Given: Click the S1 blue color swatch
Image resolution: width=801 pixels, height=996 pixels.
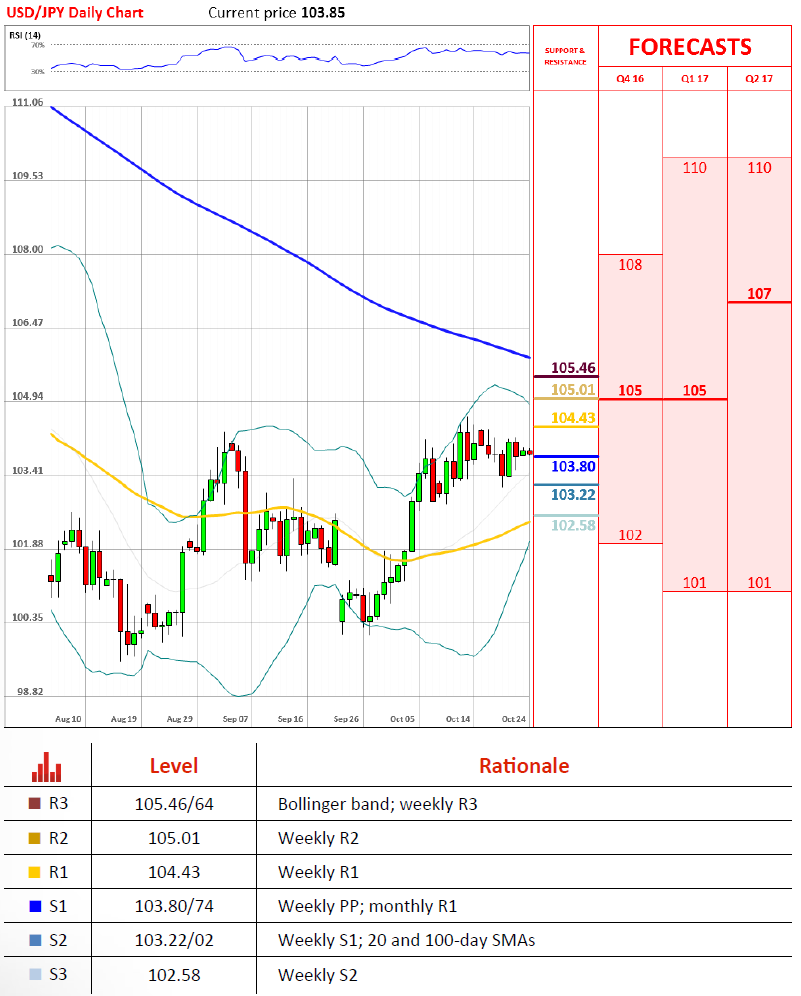Looking at the screenshot, I should (35, 906).
